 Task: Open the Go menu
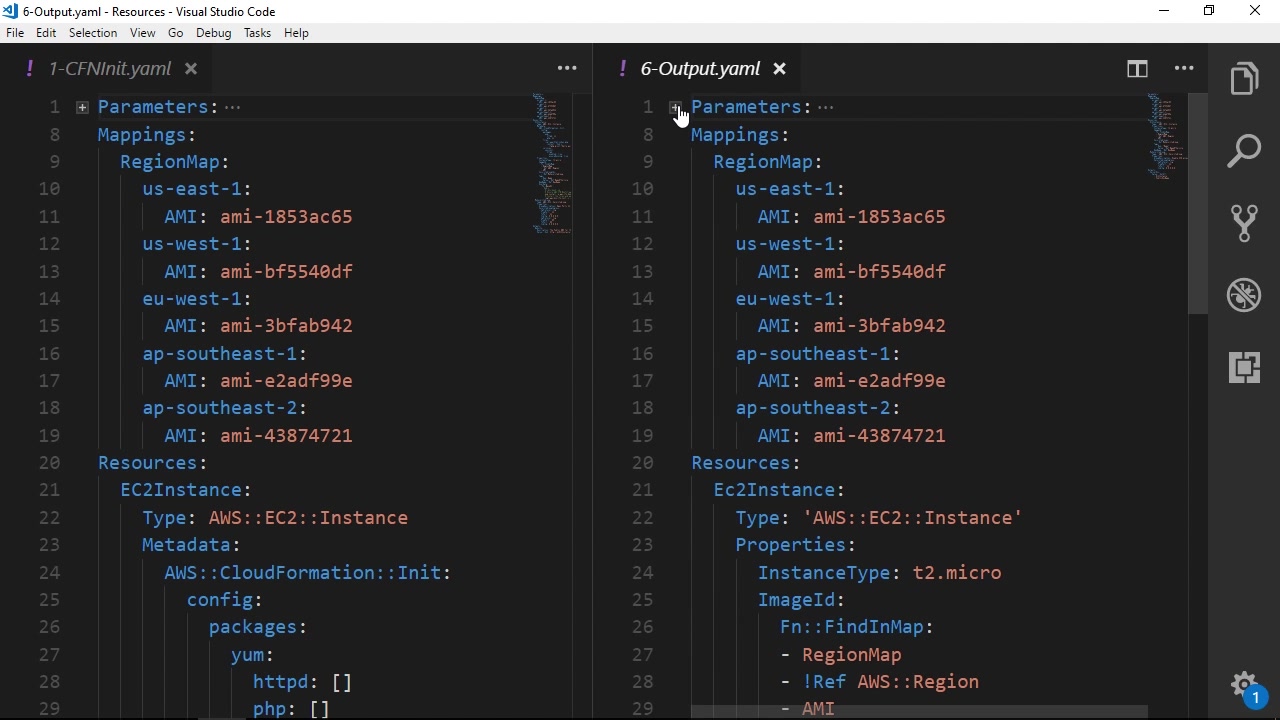176,33
